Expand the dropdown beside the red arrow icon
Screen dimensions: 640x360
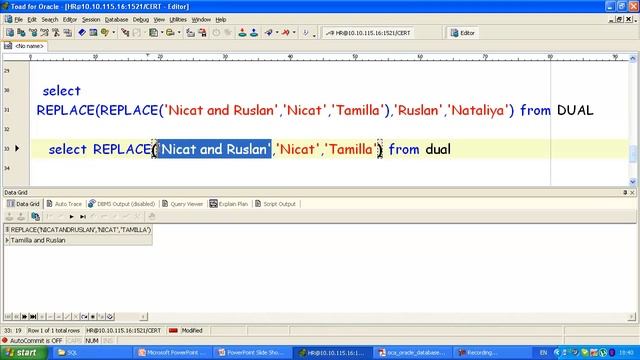click(294, 33)
